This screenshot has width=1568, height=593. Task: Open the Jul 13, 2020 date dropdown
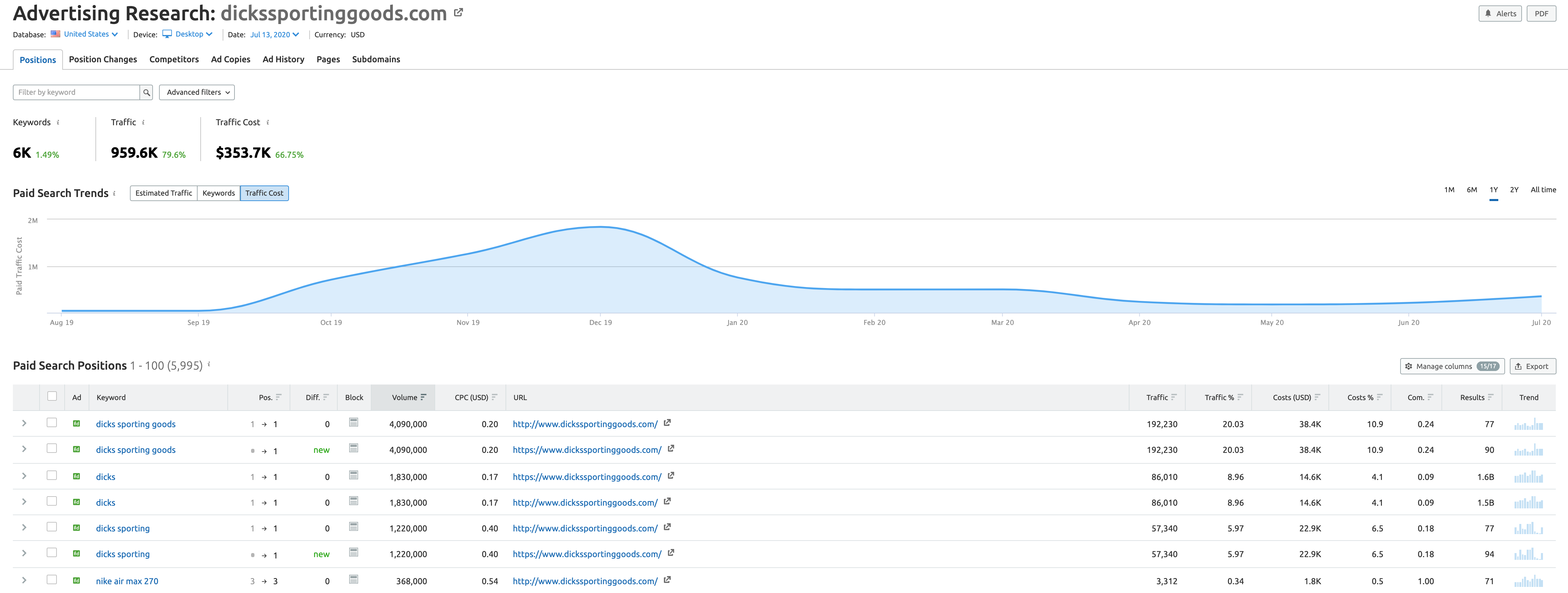(274, 35)
